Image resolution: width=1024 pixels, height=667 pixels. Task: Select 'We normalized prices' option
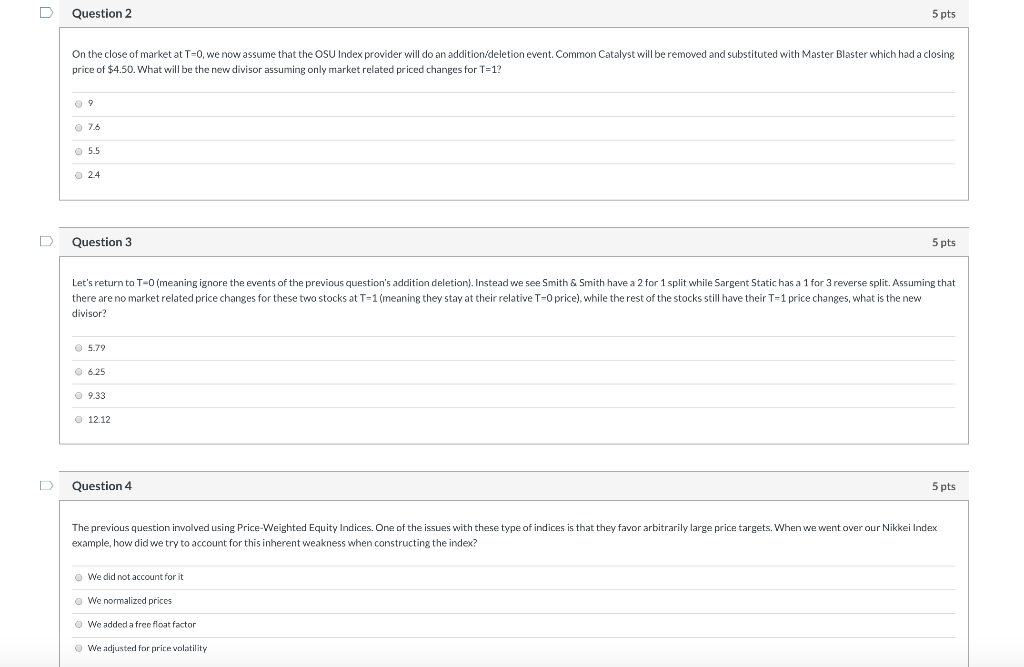pos(79,600)
